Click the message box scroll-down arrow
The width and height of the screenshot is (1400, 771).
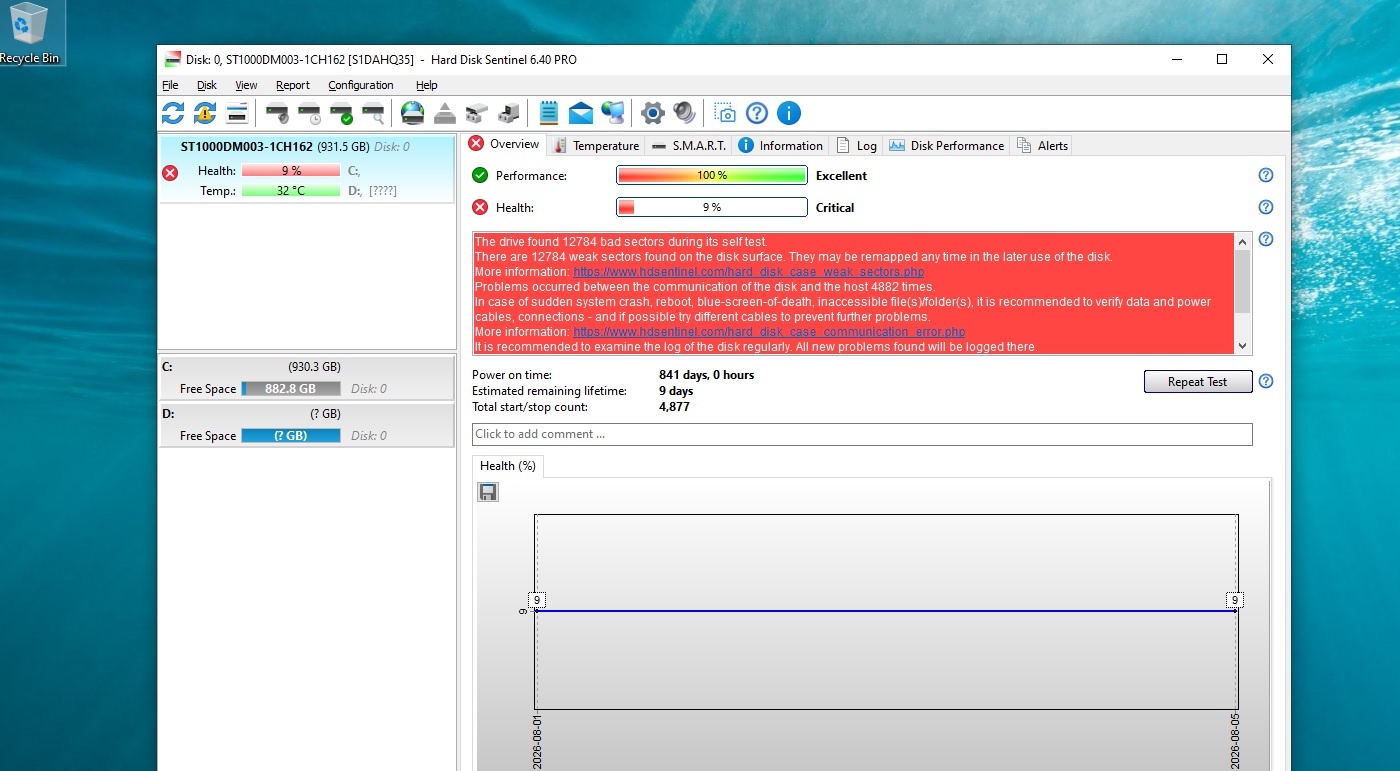point(1243,345)
